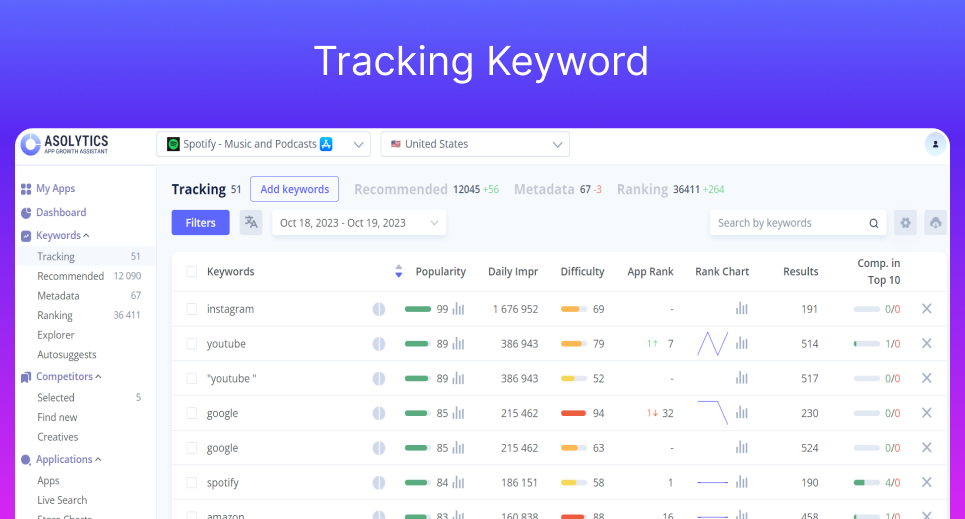Open popularity chart for instagram row
The height and width of the screenshot is (519, 965).
pos(458,308)
